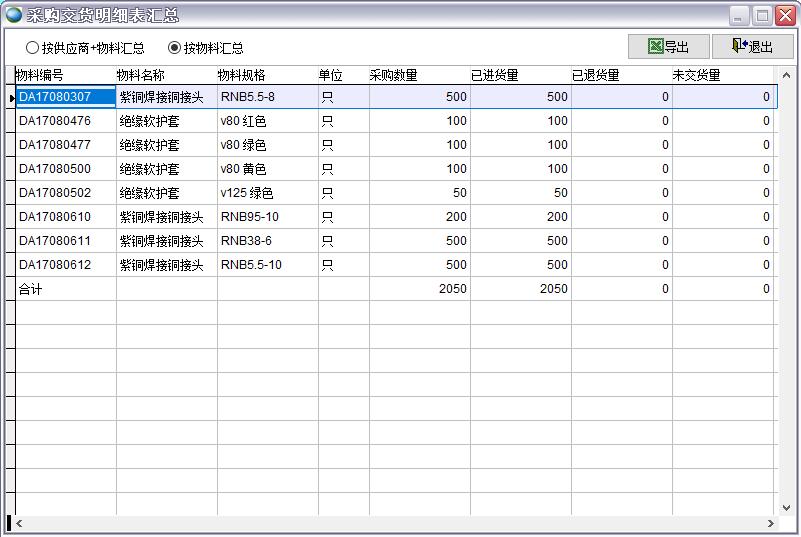Maximize the 采购交货明细表汇总 window

point(762,16)
